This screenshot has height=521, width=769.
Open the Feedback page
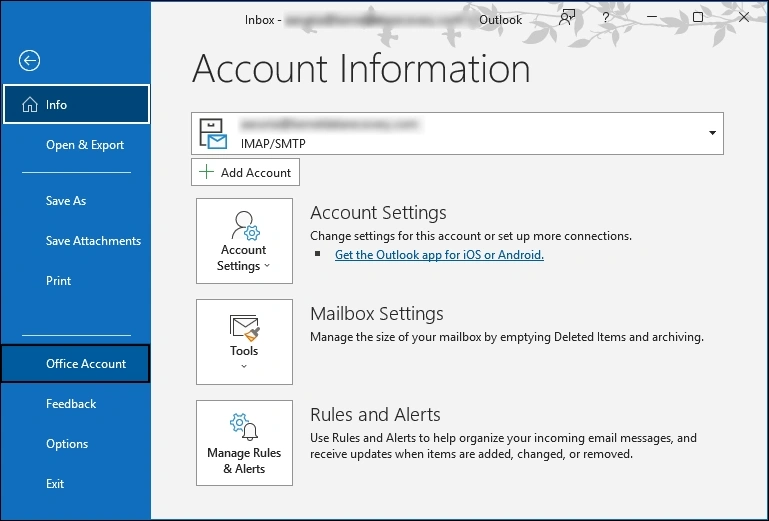tap(71, 404)
